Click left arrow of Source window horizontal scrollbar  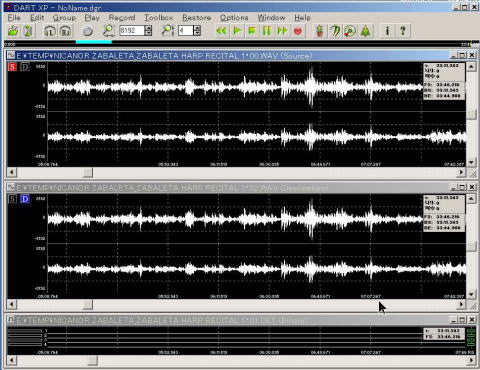click(x=12, y=172)
